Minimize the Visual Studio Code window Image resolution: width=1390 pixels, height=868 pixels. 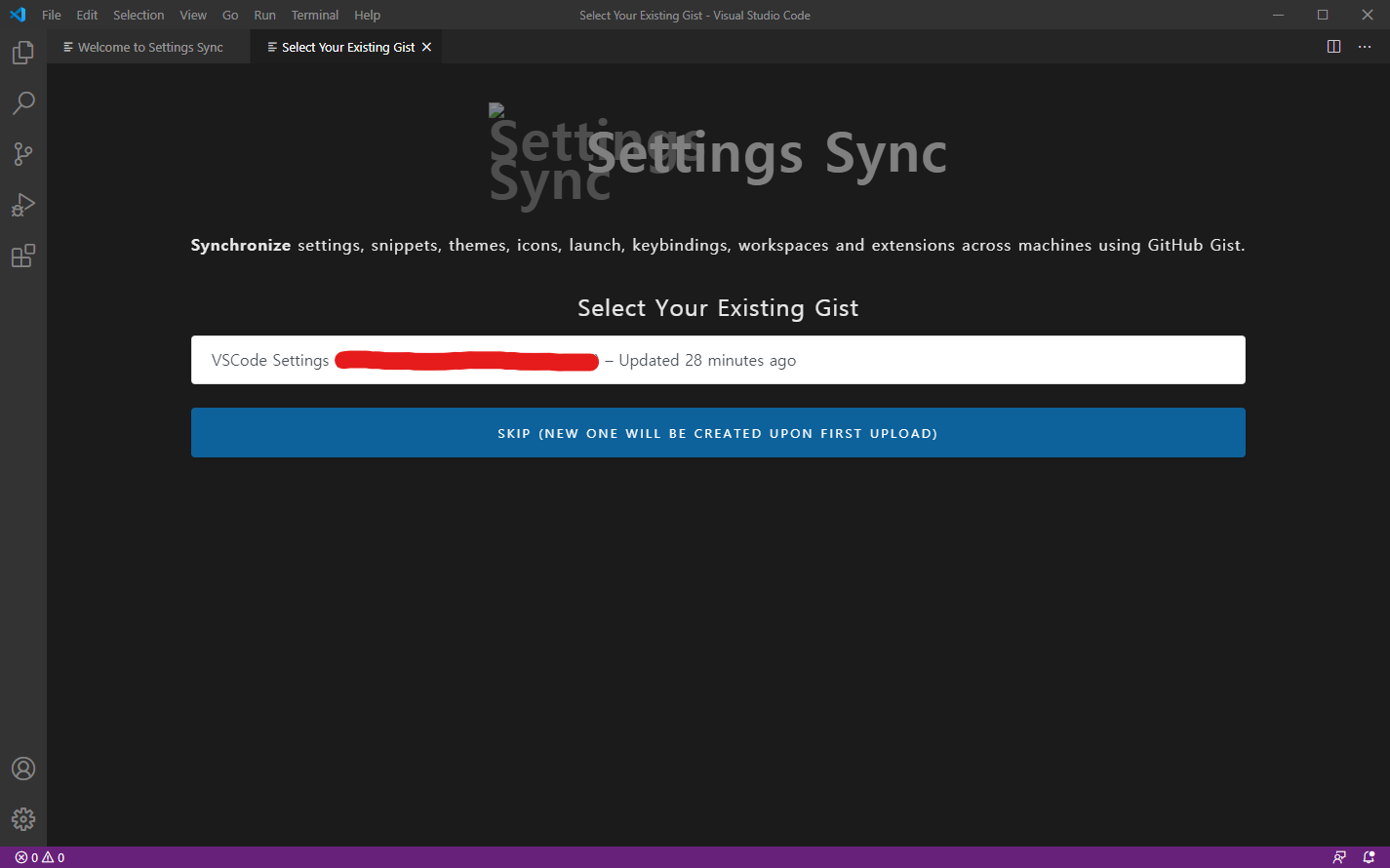1278,15
